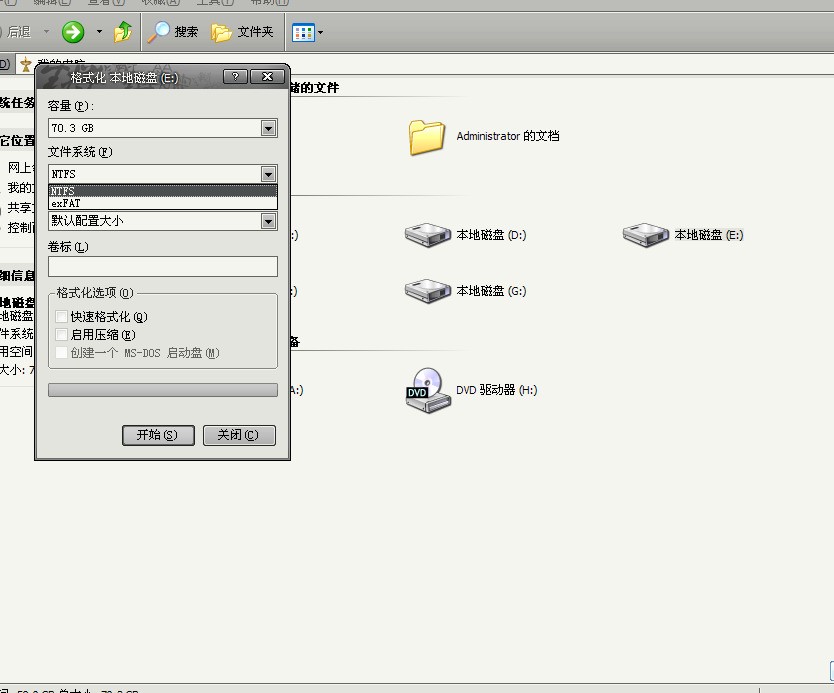Select DVD drive (H:) icon
834x693 pixels.
pos(428,390)
